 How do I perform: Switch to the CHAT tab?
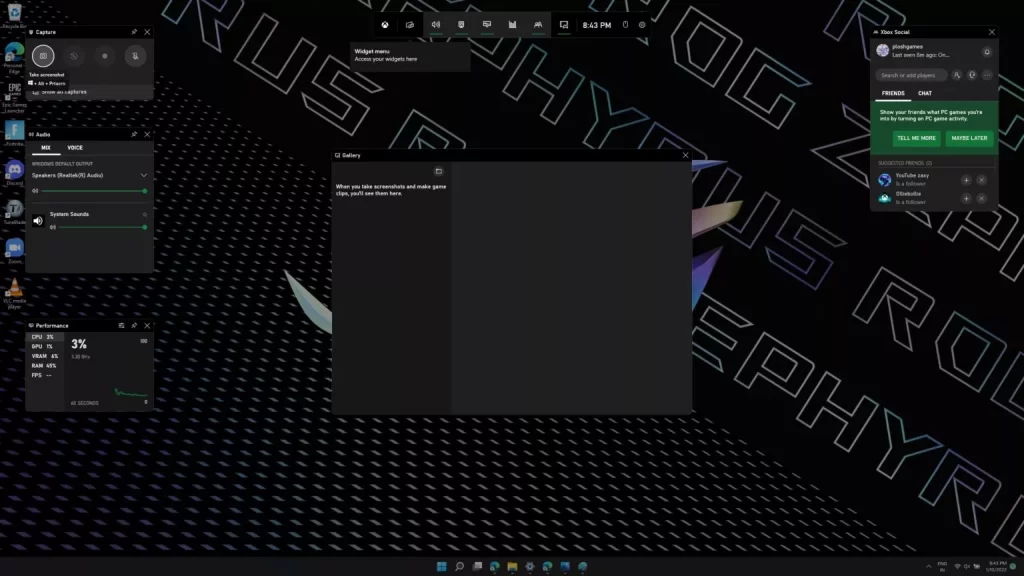click(x=925, y=93)
